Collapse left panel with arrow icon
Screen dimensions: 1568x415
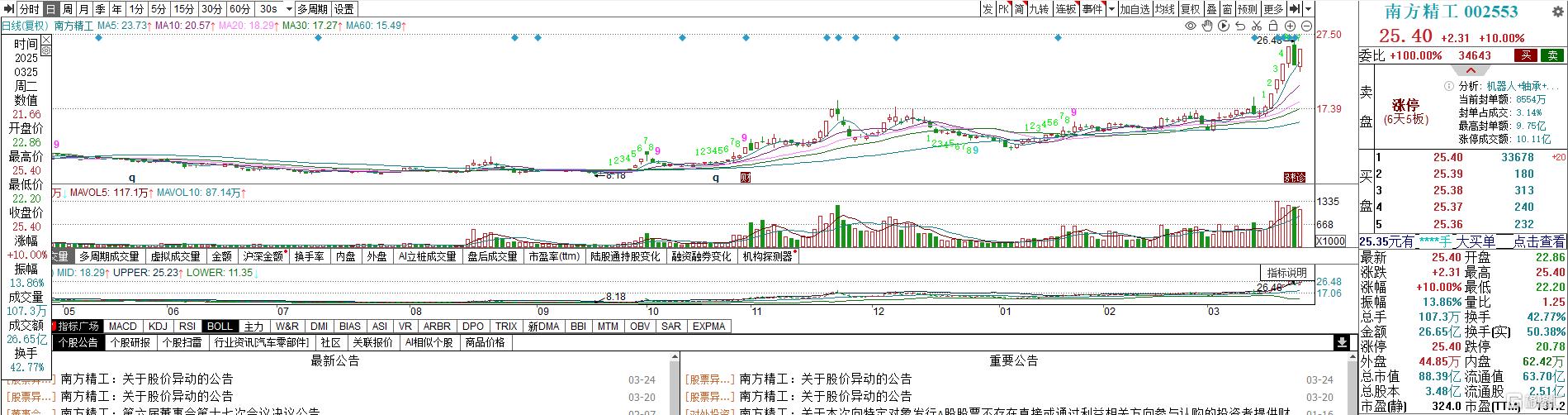pos(8,8)
